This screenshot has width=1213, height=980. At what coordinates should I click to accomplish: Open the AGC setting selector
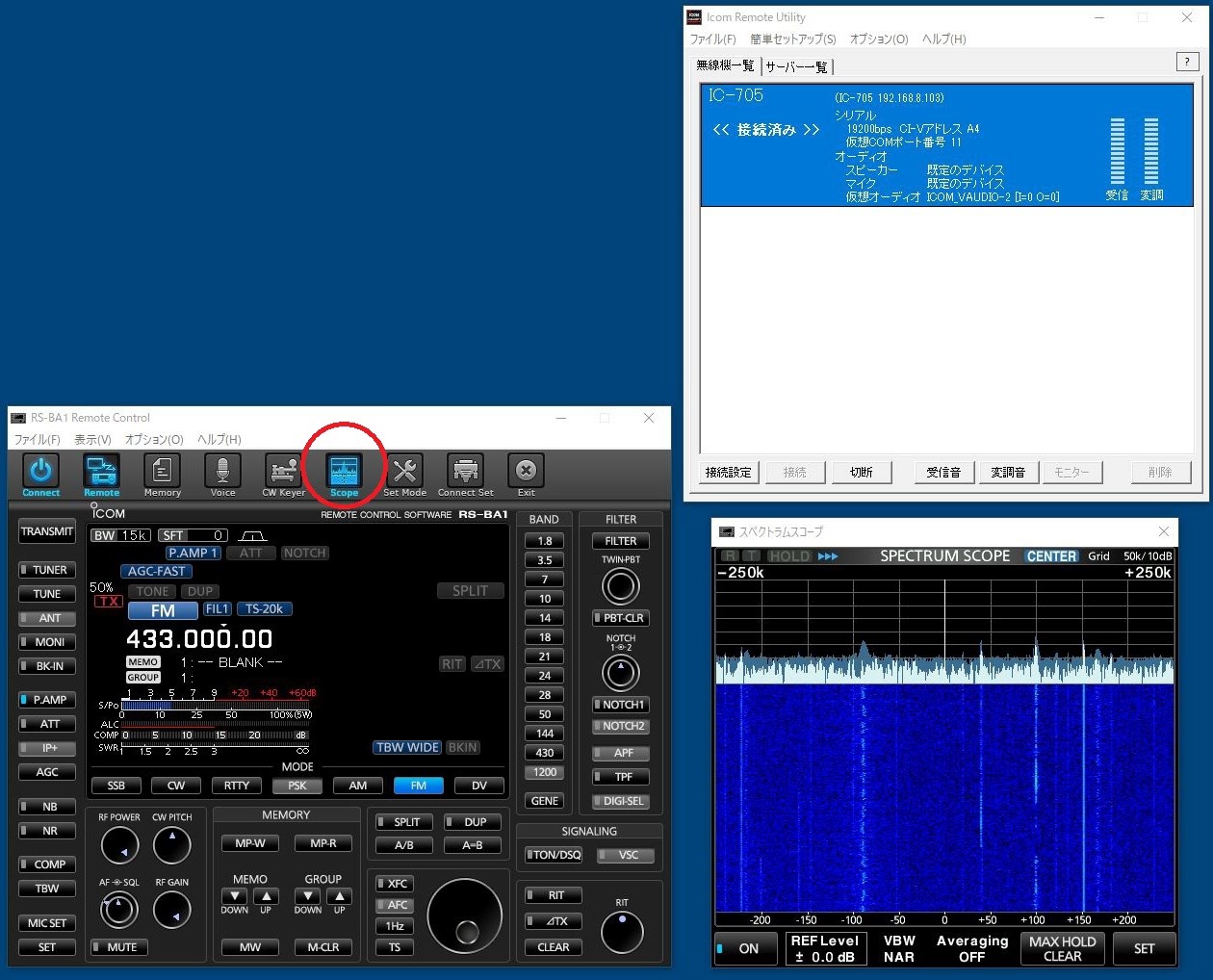coord(47,772)
